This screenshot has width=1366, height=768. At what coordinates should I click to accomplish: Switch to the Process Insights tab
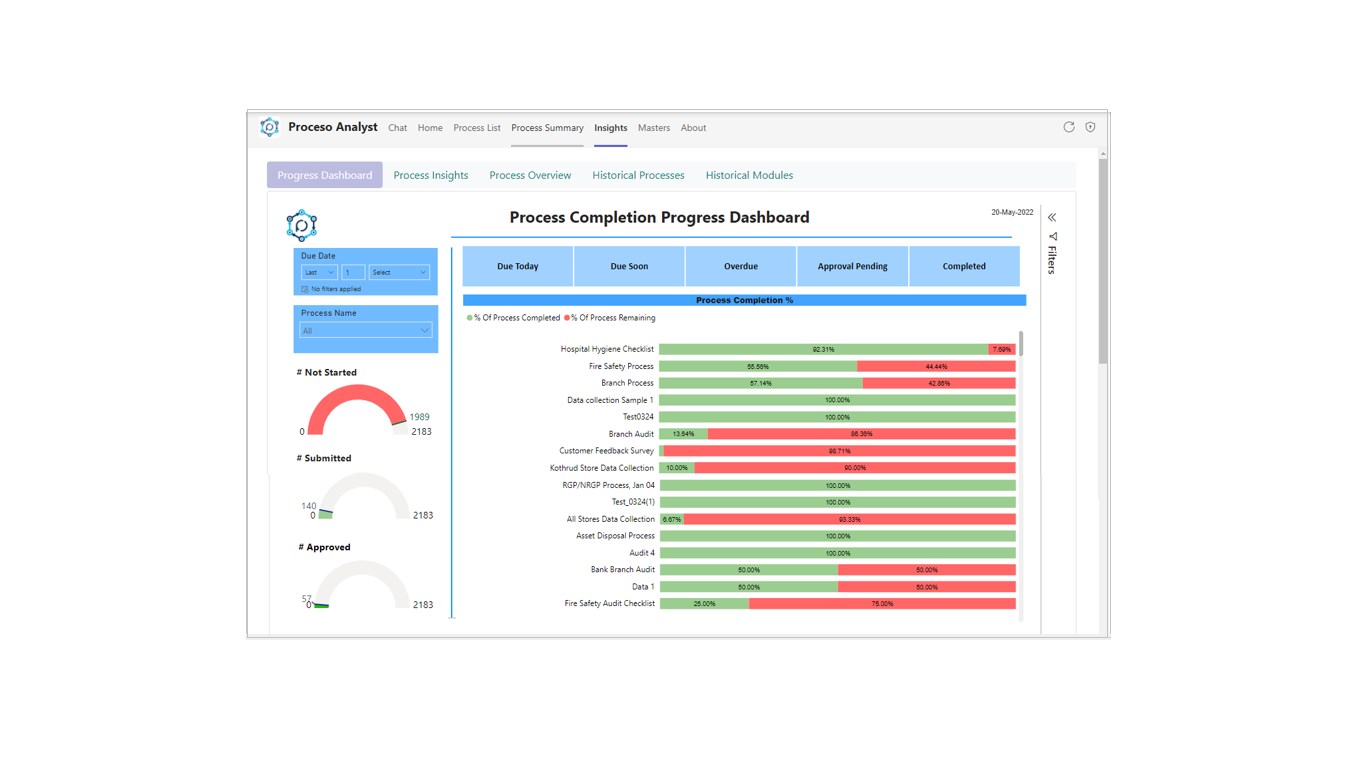pyautogui.click(x=431, y=175)
